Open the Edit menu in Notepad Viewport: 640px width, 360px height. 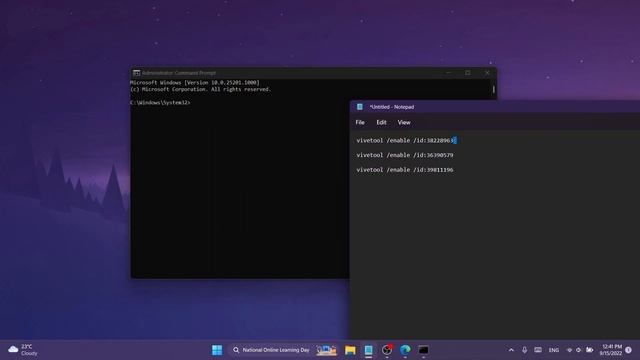[381, 122]
